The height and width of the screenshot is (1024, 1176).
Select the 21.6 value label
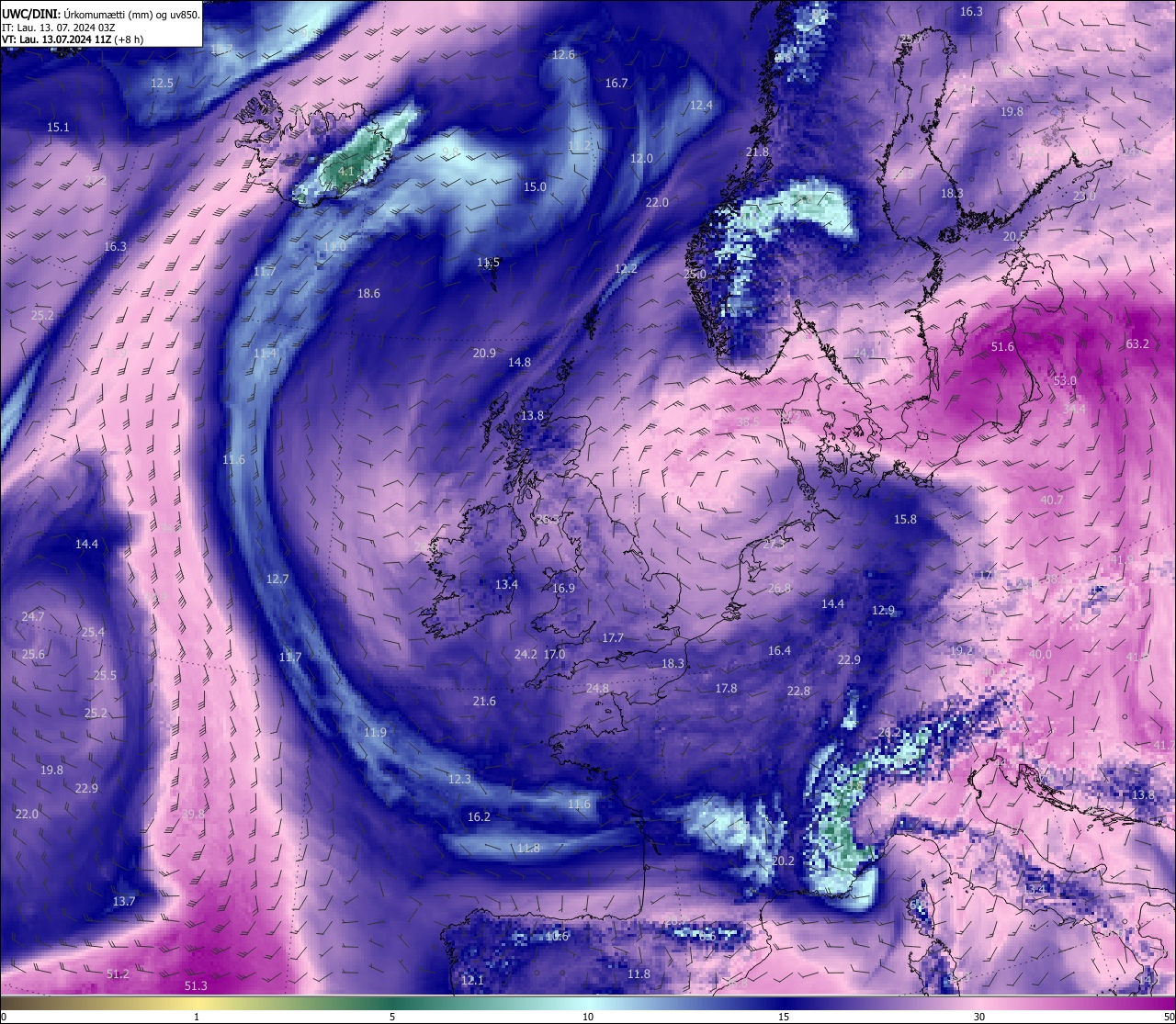[484, 702]
